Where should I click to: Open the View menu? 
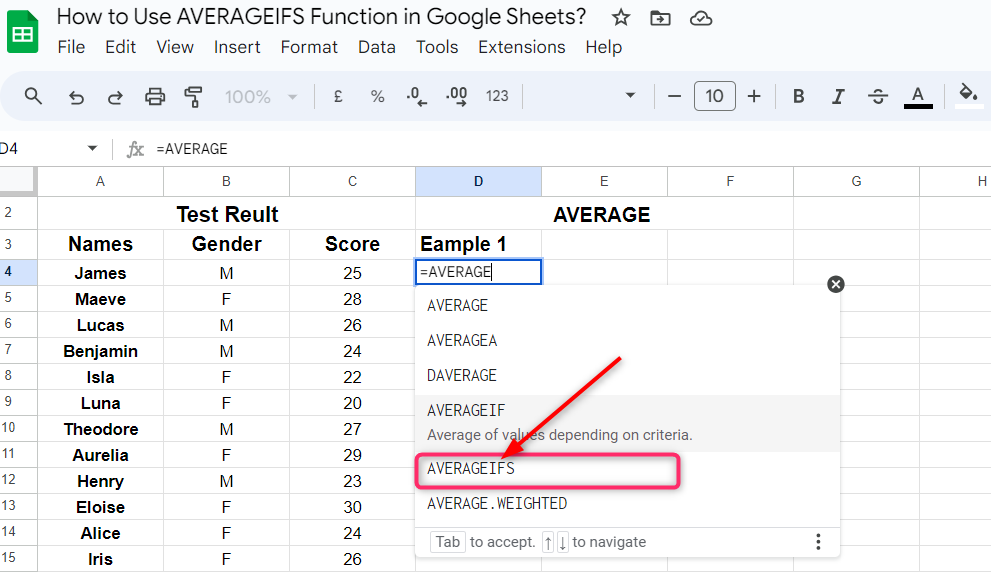[175, 47]
